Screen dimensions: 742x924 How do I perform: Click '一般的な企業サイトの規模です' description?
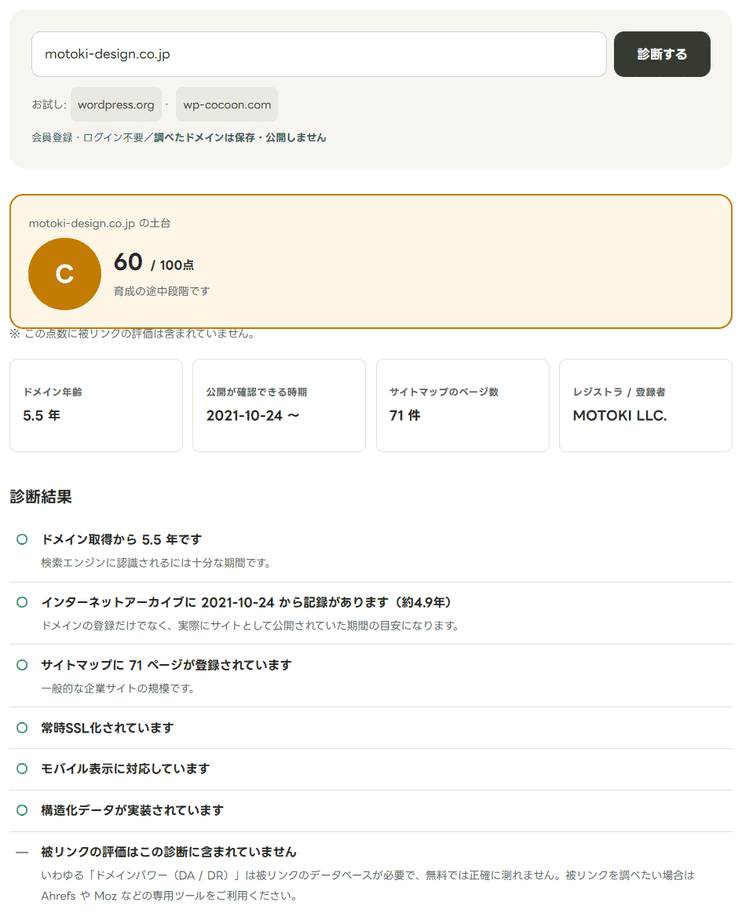tap(117, 688)
